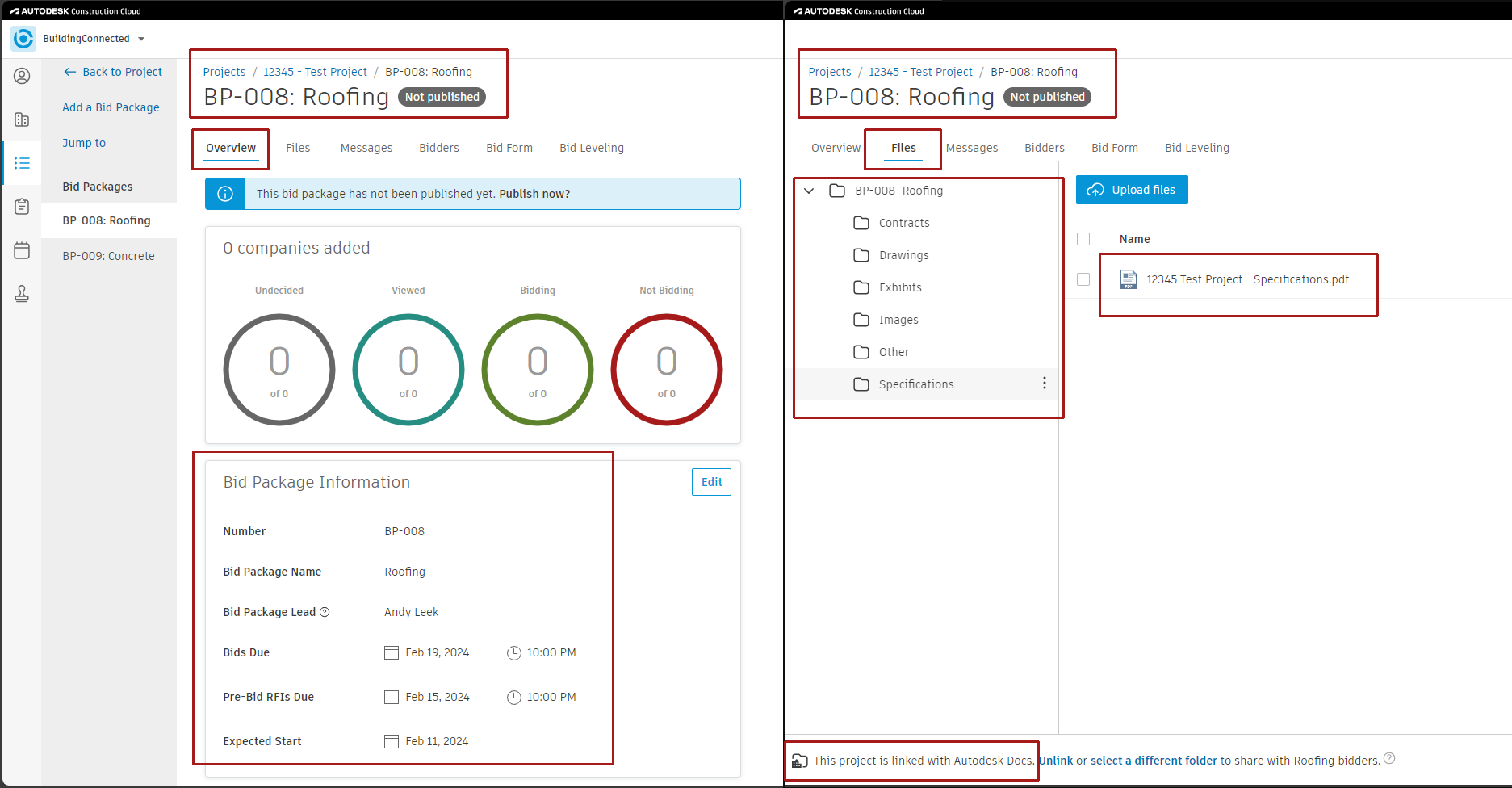The image size is (1512, 788).
Task: Click the Bid Package Lead help icon
Action: click(325, 612)
